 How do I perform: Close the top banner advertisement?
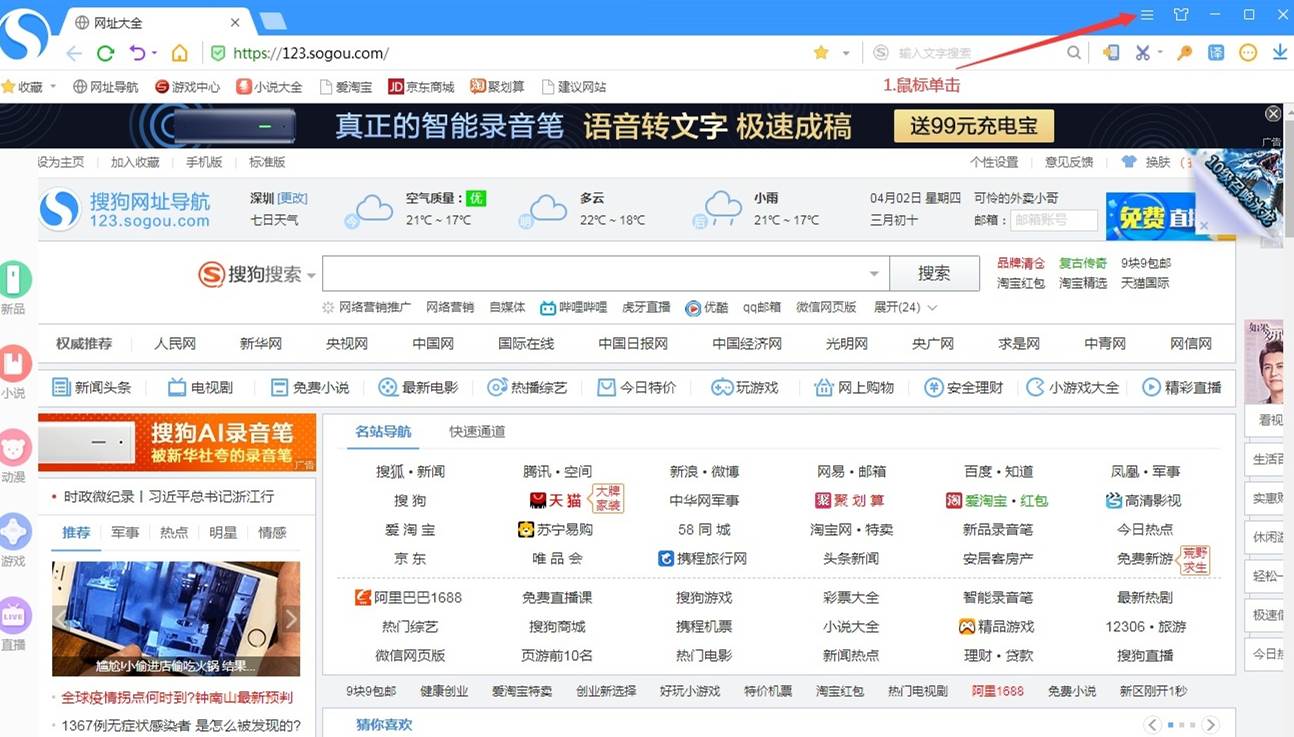tap(1273, 114)
